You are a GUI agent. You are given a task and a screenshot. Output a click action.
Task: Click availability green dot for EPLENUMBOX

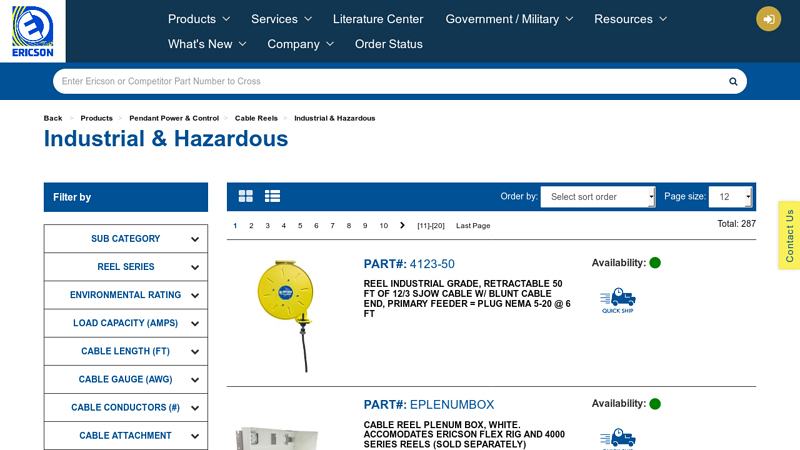pos(655,404)
